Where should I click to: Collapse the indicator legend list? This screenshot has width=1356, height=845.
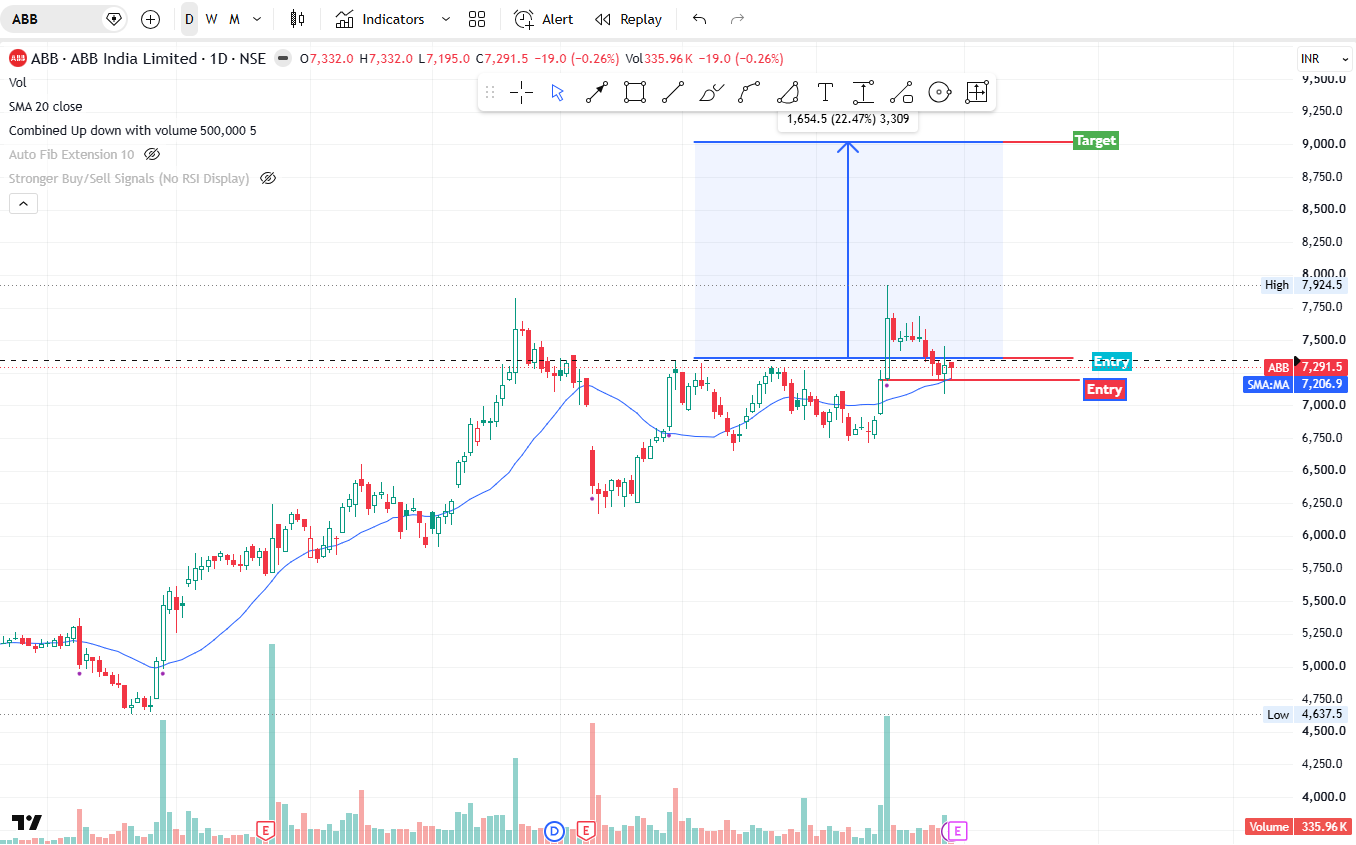23,203
